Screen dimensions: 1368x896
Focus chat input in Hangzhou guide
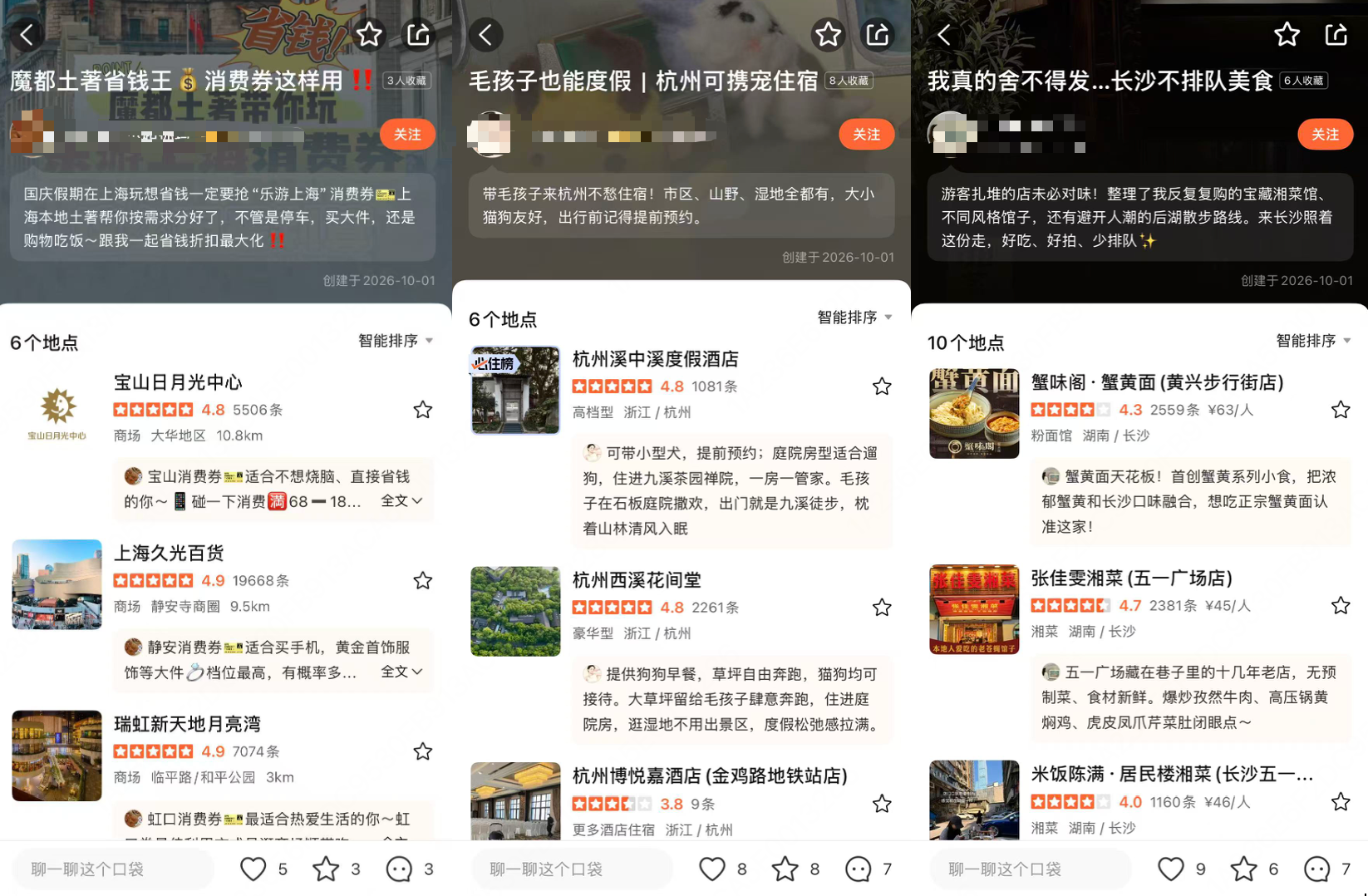pos(572,869)
